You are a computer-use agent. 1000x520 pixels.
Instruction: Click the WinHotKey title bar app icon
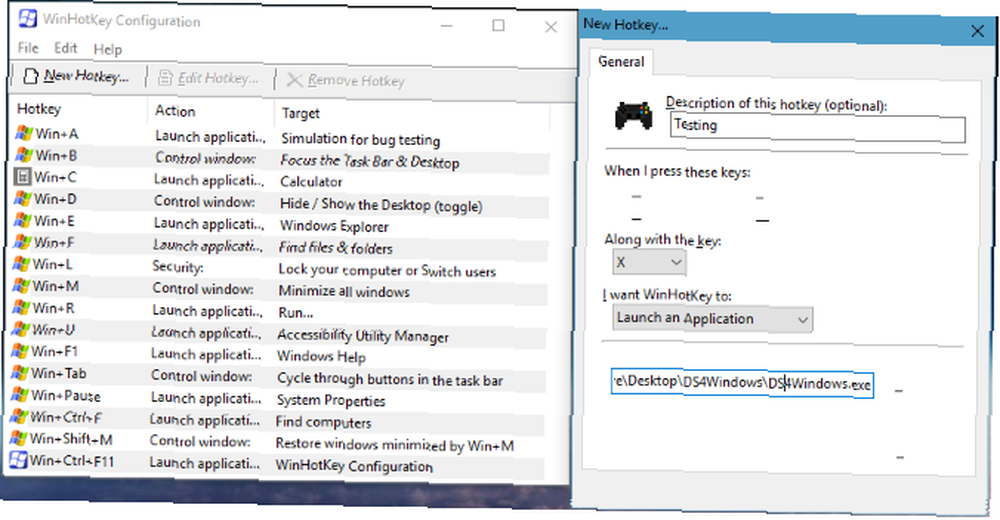[x=27, y=18]
